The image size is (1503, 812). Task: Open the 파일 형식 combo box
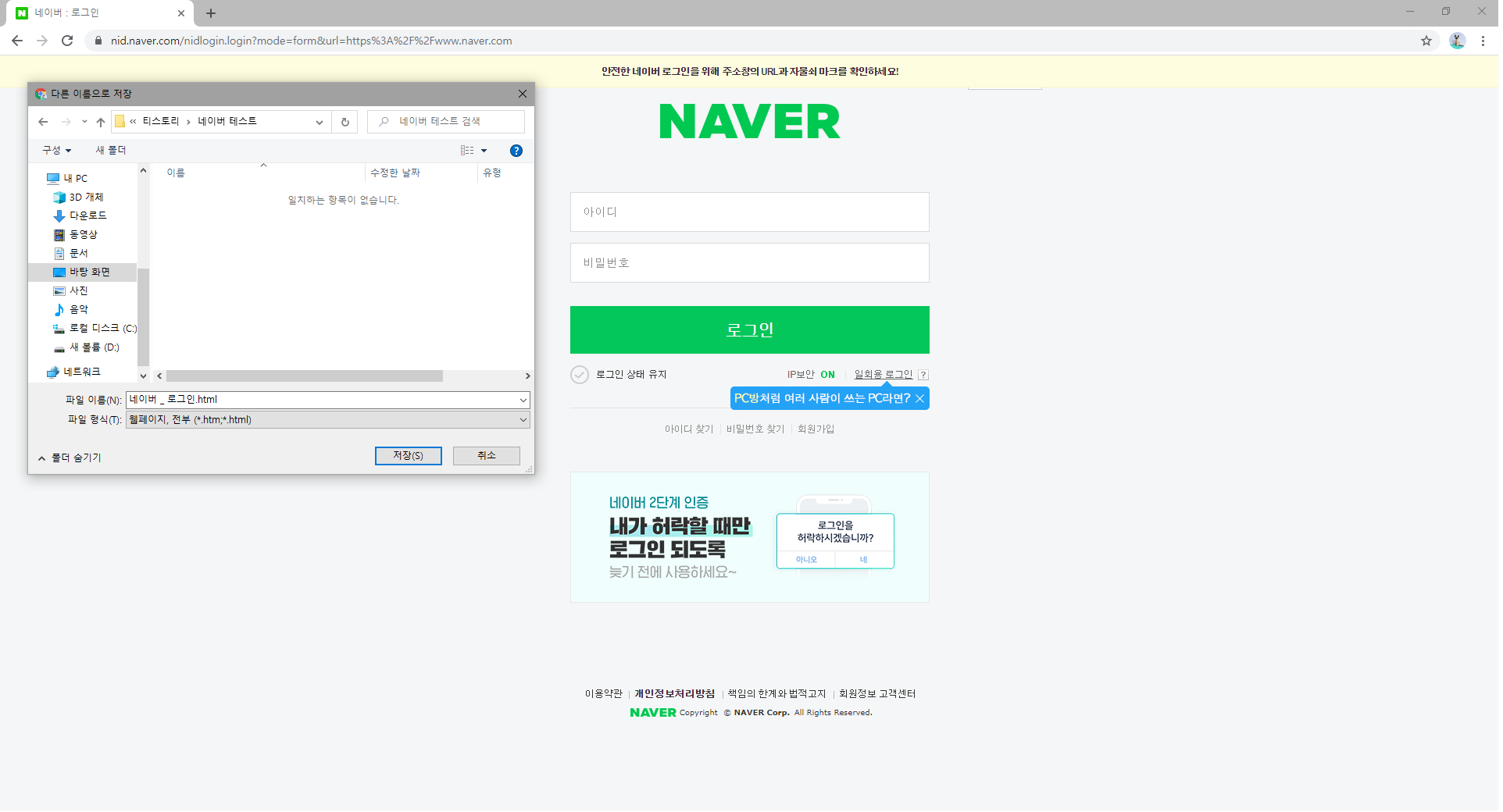328,420
